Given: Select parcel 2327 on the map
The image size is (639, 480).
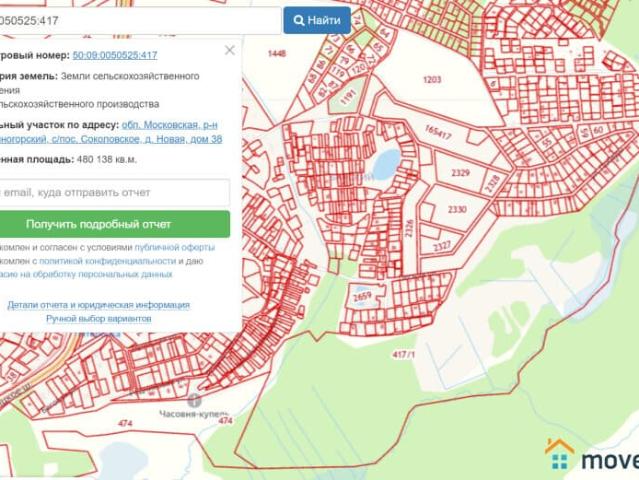Looking at the screenshot, I should point(442,246).
